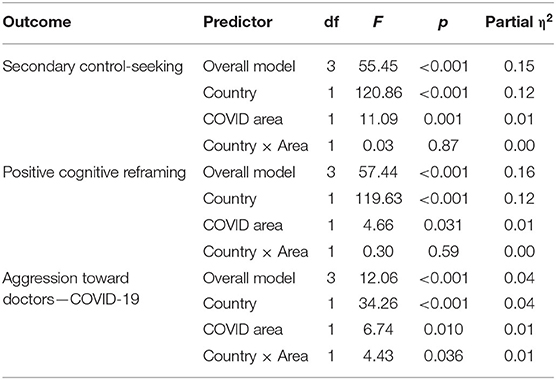The width and height of the screenshot is (556, 380).
Task: Click the Secondary control-seeking outcome label
Action: click(93, 67)
